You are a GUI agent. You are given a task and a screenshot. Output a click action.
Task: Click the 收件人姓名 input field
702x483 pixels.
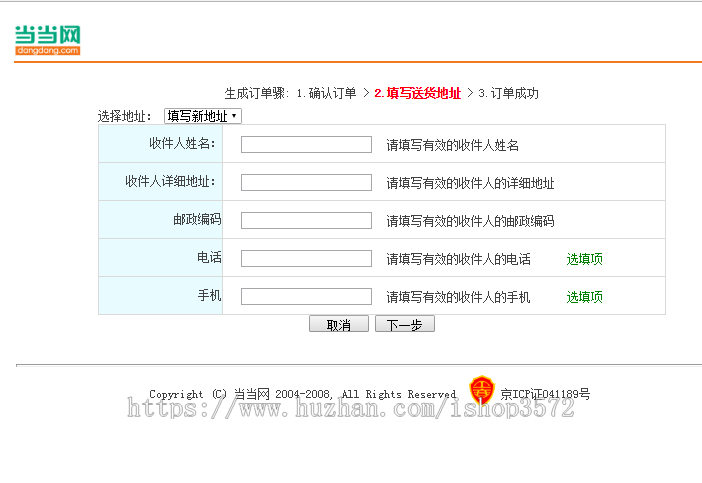pos(306,145)
